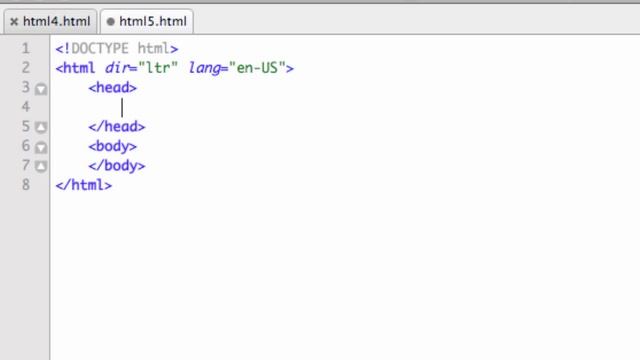Click the lang attribute name on line 2
The width and height of the screenshot is (640, 360).
click(x=204, y=68)
